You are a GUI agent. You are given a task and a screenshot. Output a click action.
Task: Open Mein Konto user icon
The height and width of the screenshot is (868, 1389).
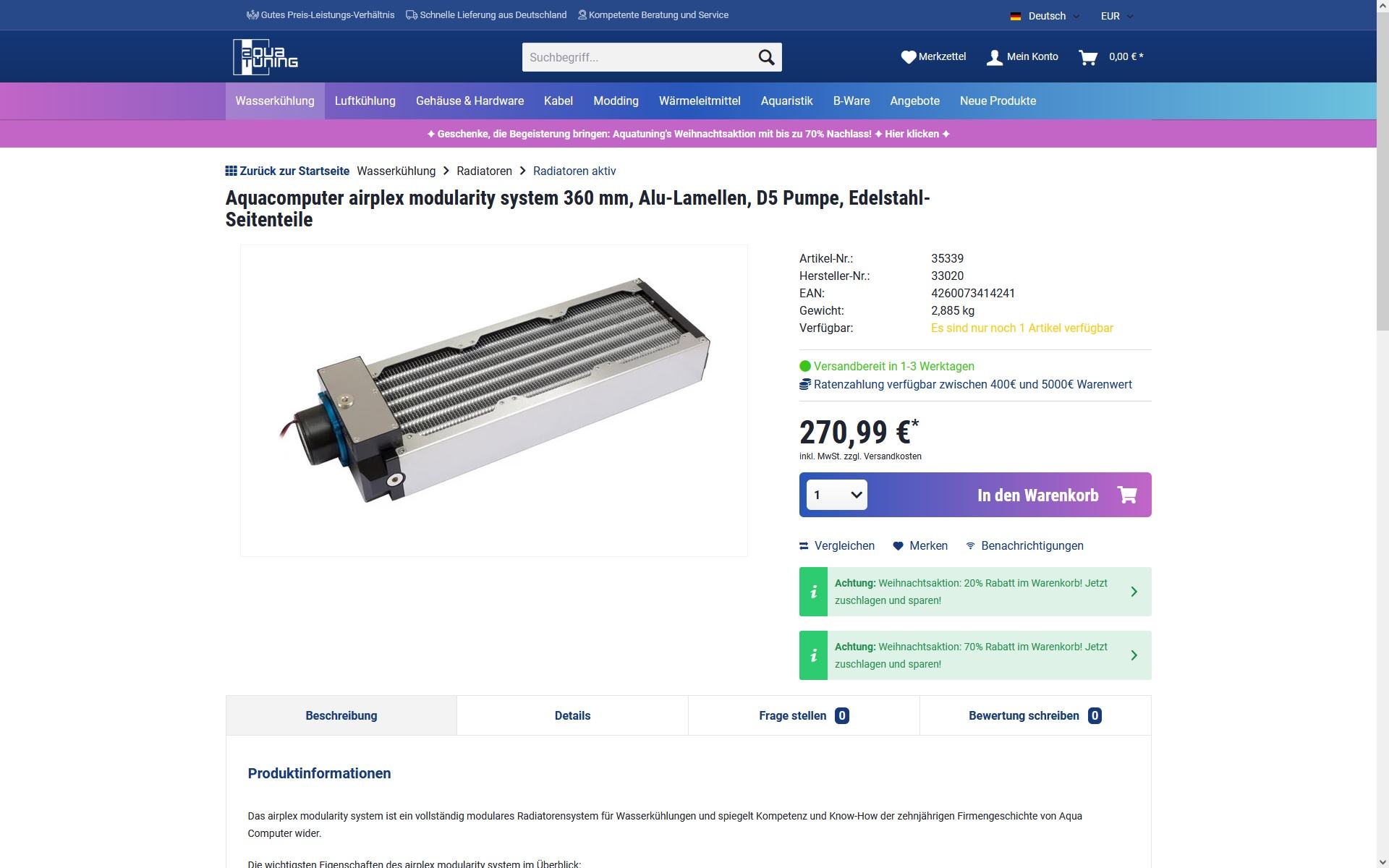point(995,57)
